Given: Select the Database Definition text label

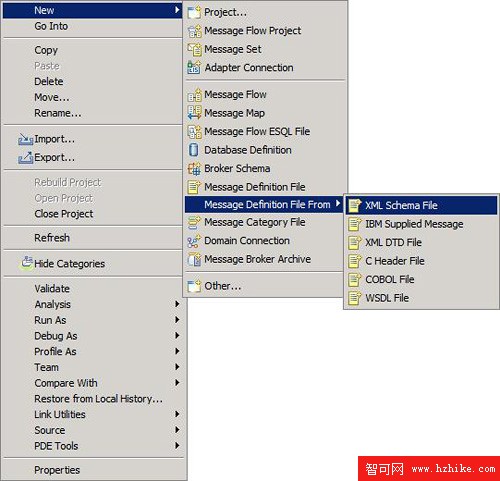Looking at the screenshot, I should (x=248, y=150).
